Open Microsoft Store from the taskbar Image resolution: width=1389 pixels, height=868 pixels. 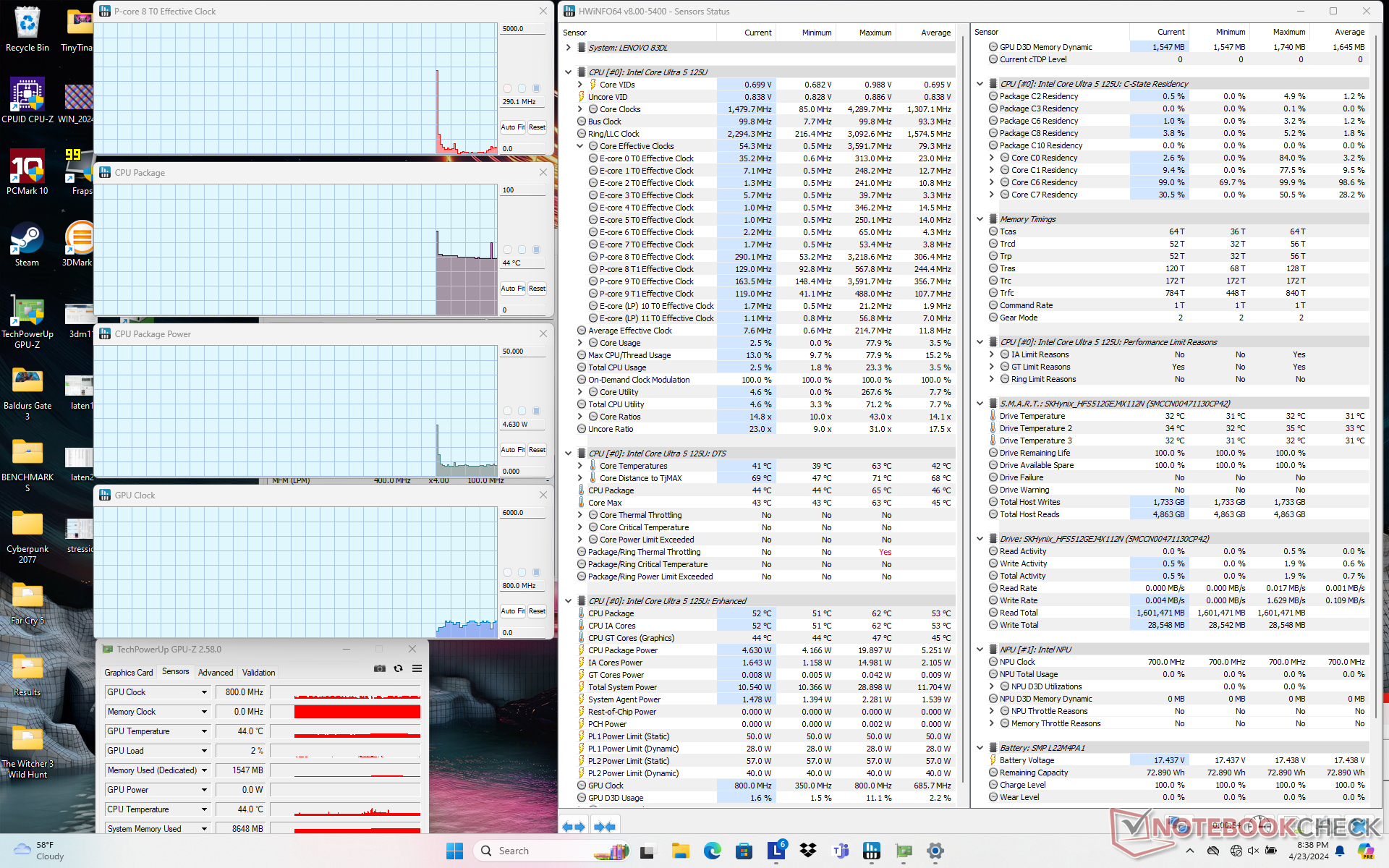pos(744,851)
